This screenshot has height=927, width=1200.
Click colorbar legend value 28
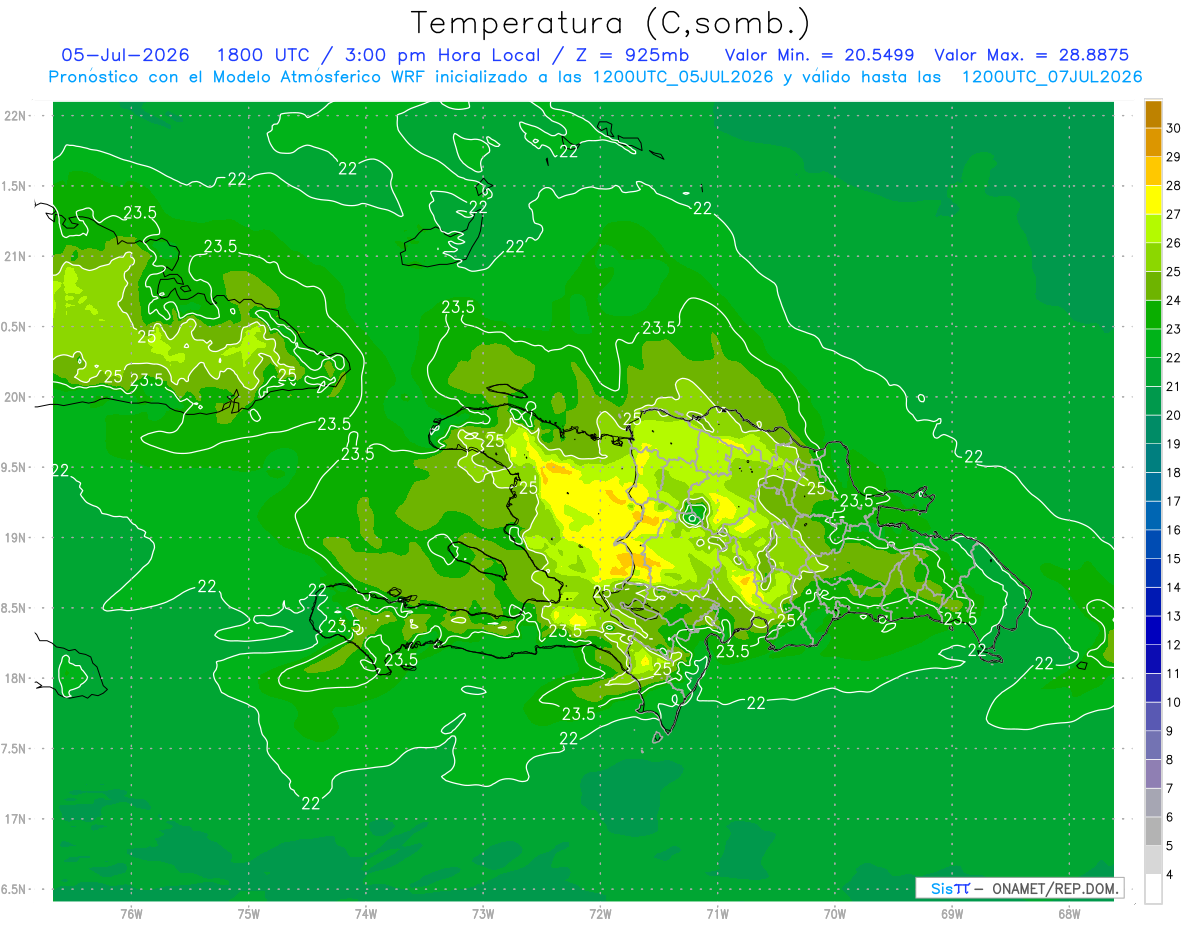(1173, 185)
